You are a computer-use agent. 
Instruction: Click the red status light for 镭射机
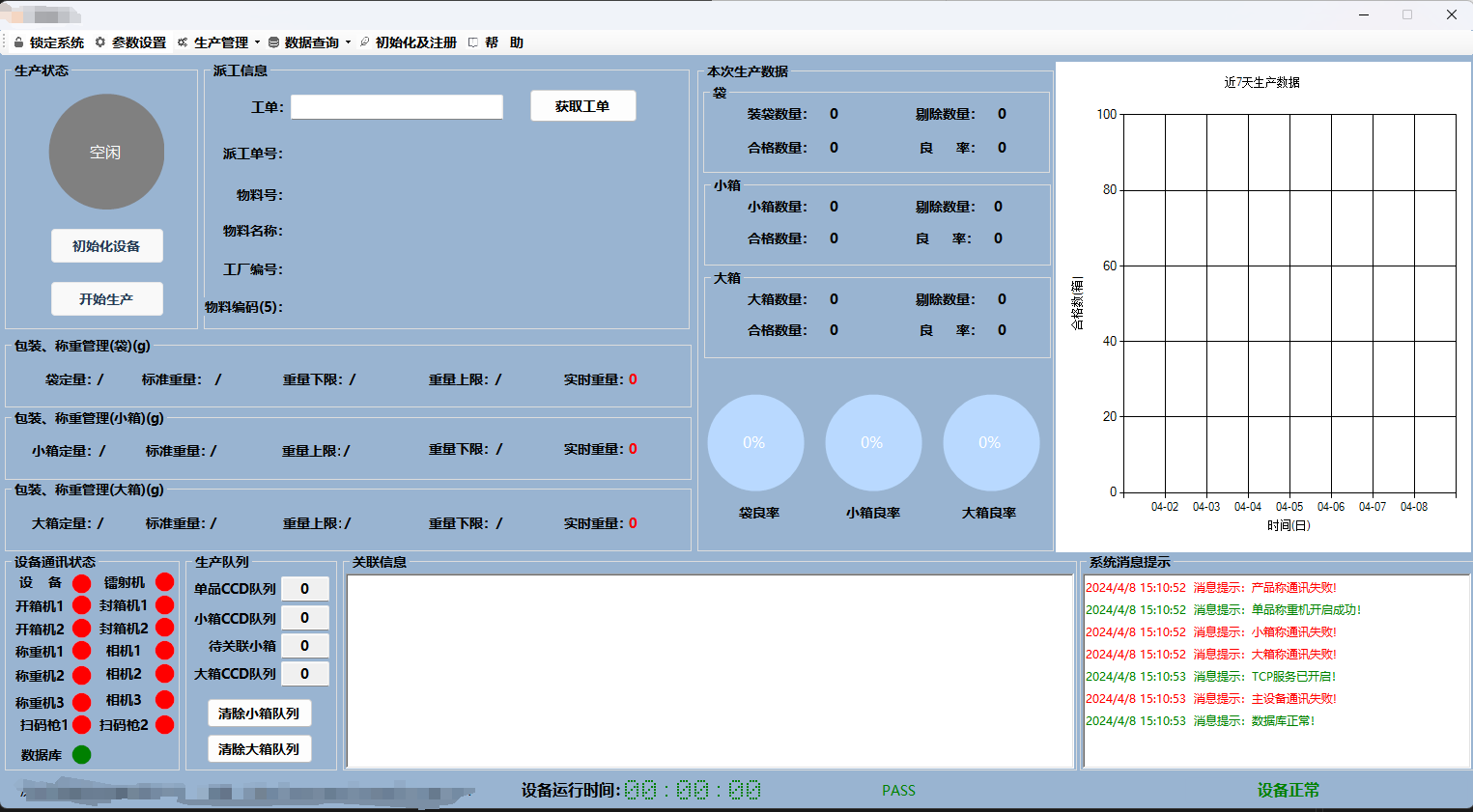165,582
